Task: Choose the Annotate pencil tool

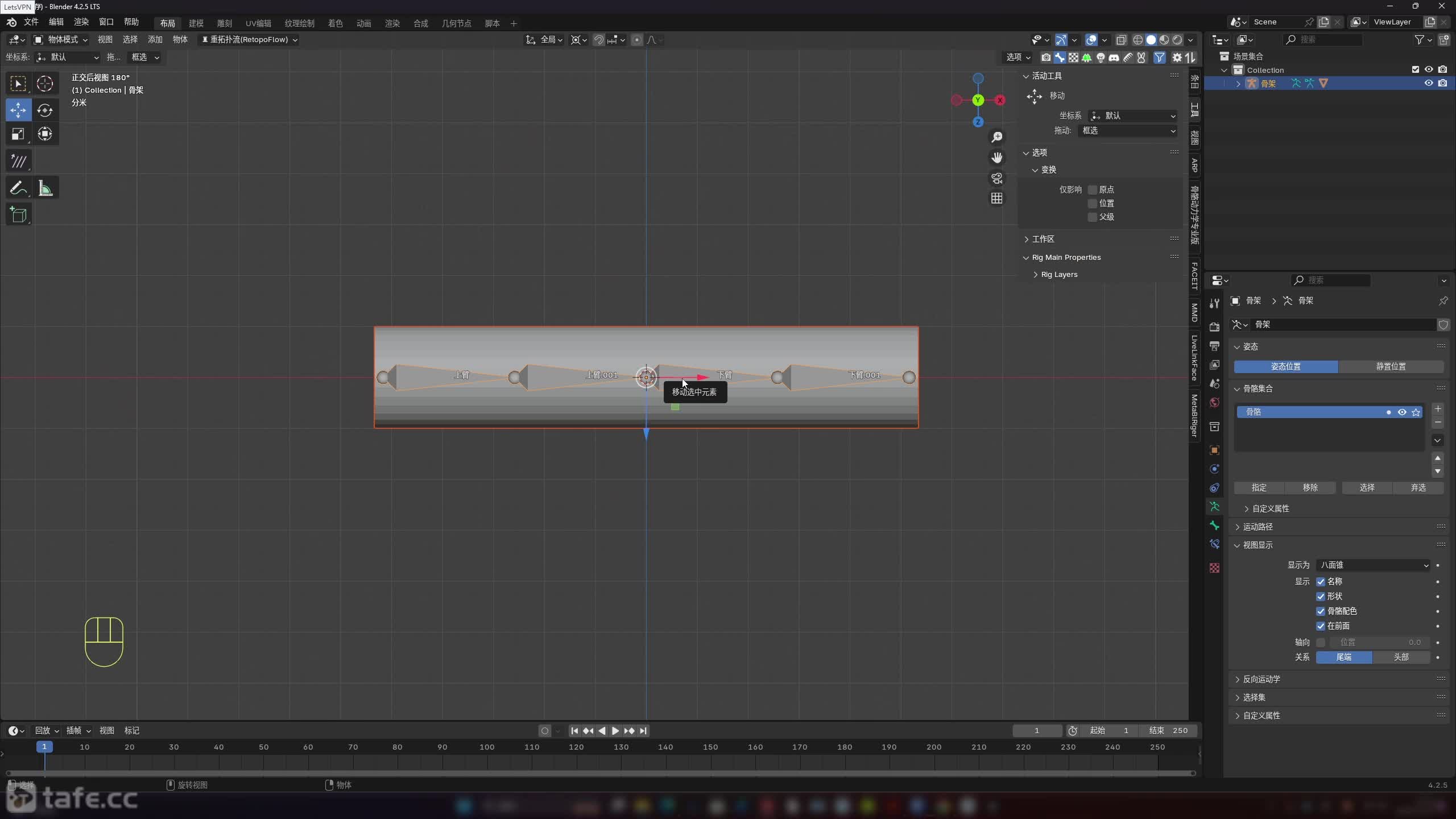Action: [x=18, y=188]
